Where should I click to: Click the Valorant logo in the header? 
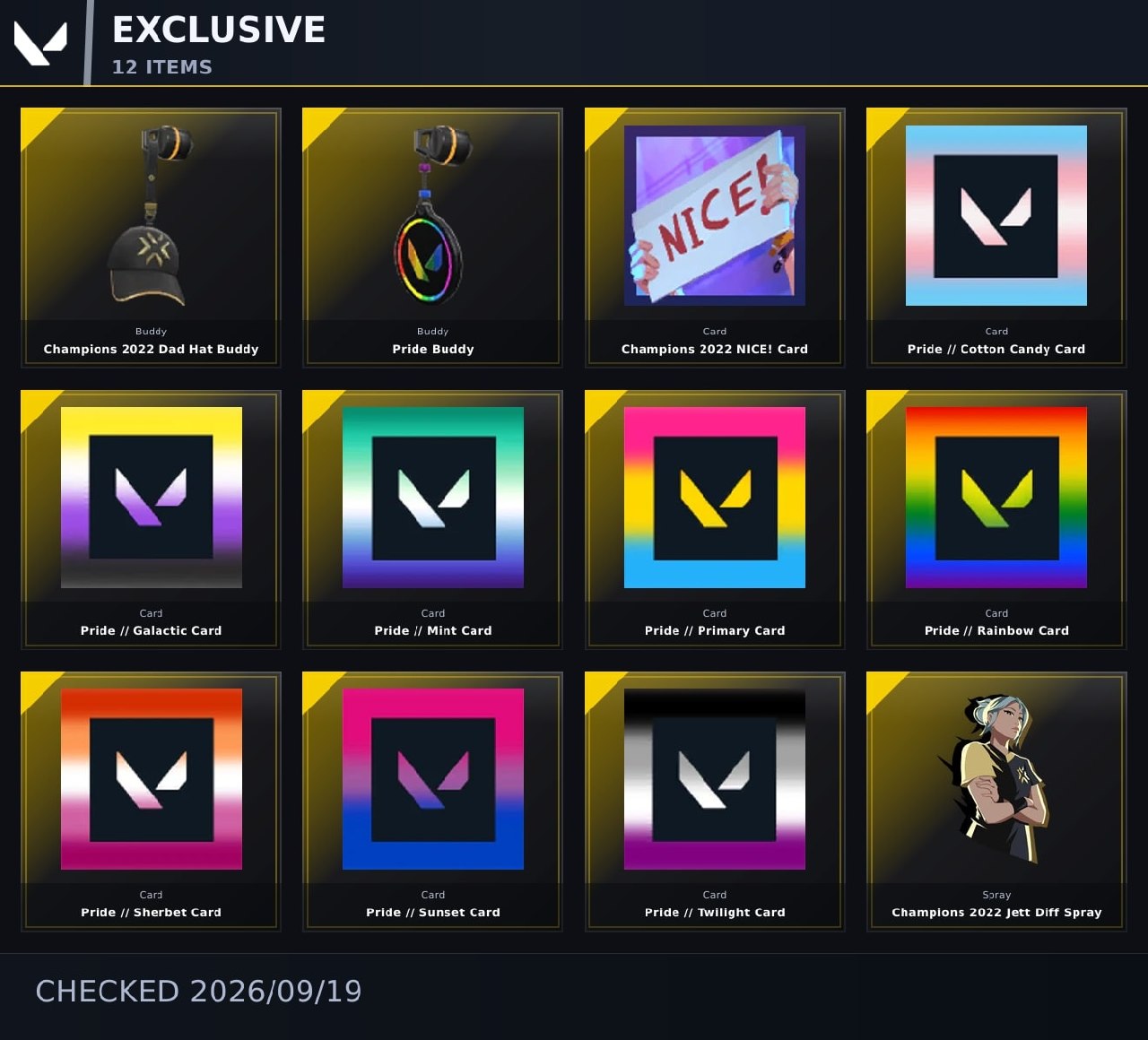pos(40,43)
